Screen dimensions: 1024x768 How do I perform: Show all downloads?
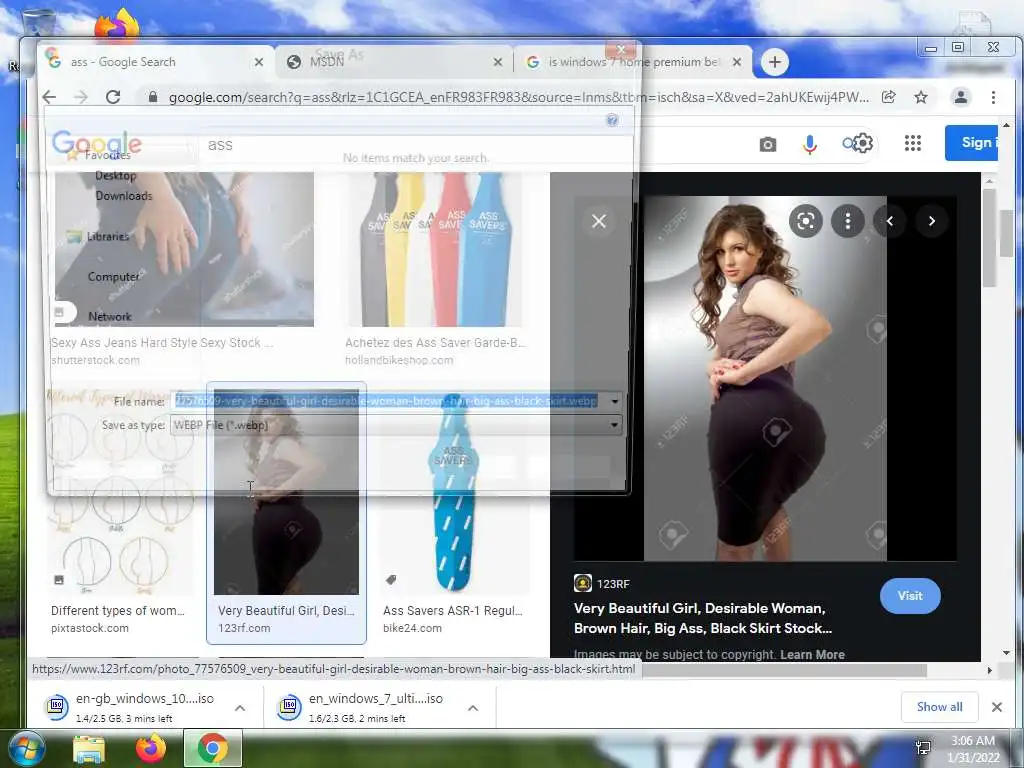pyautogui.click(x=939, y=707)
